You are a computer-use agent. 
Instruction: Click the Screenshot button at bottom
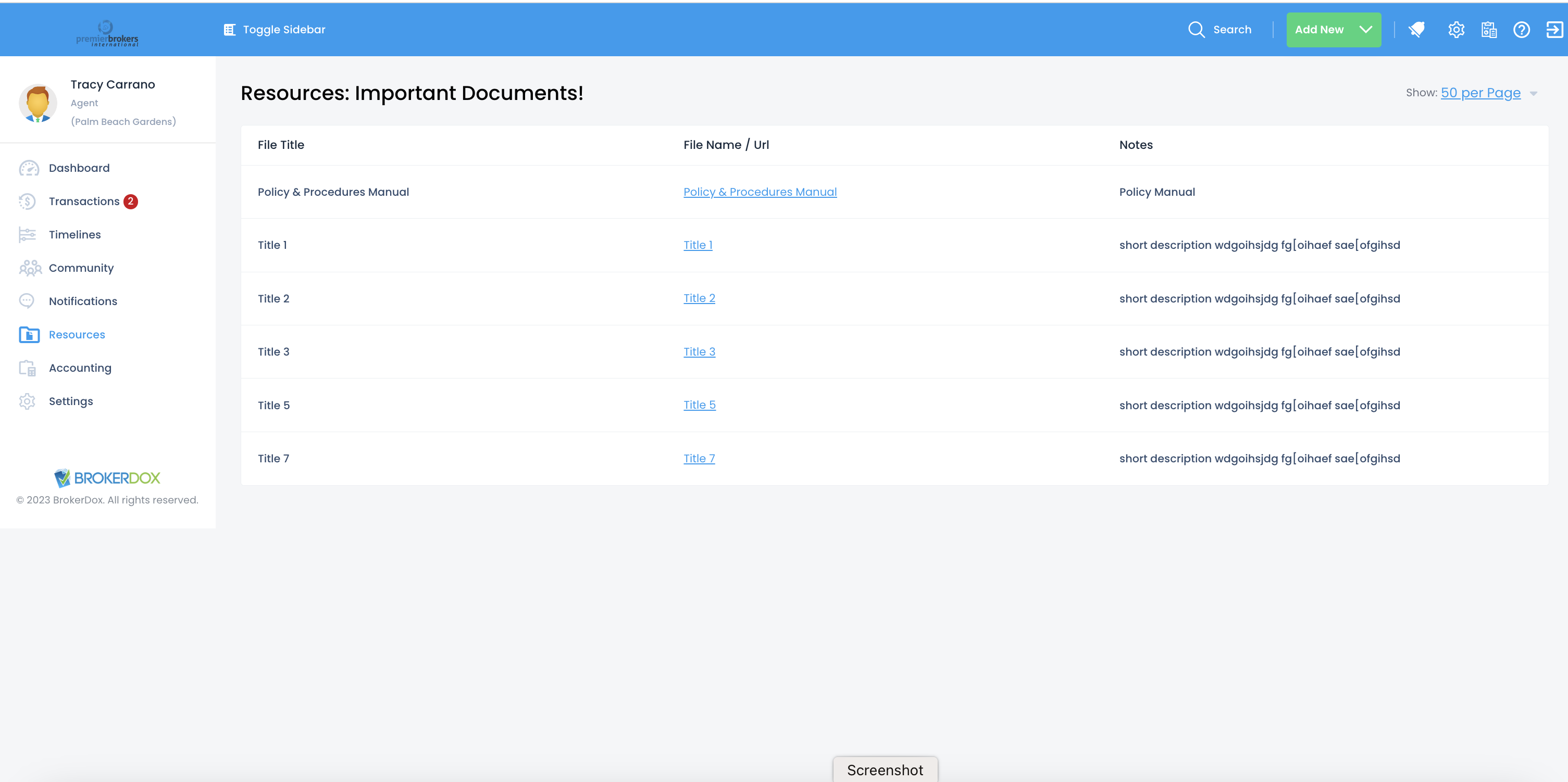[x=885, y=769]
